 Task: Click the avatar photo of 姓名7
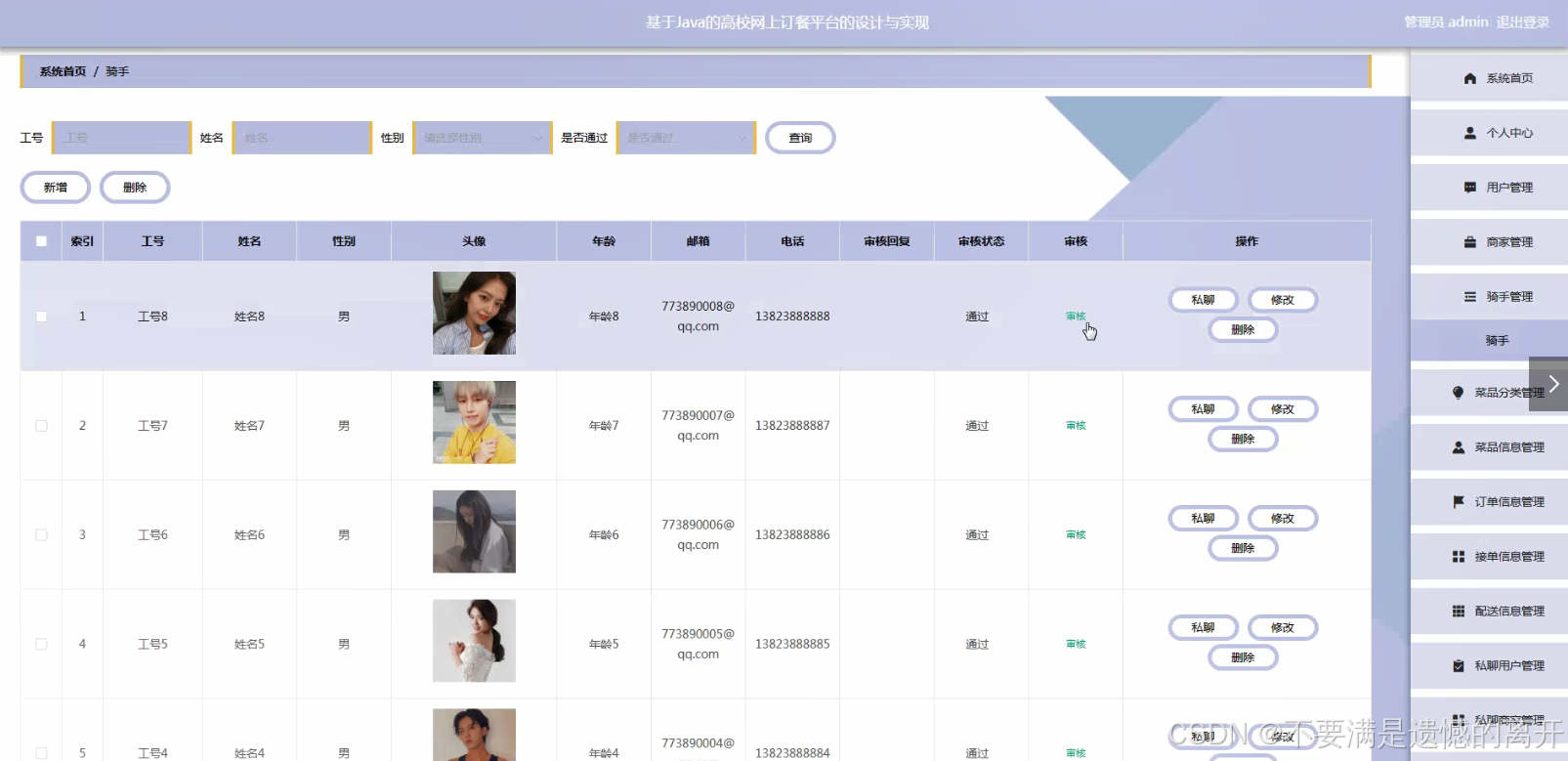pos(474,422)
